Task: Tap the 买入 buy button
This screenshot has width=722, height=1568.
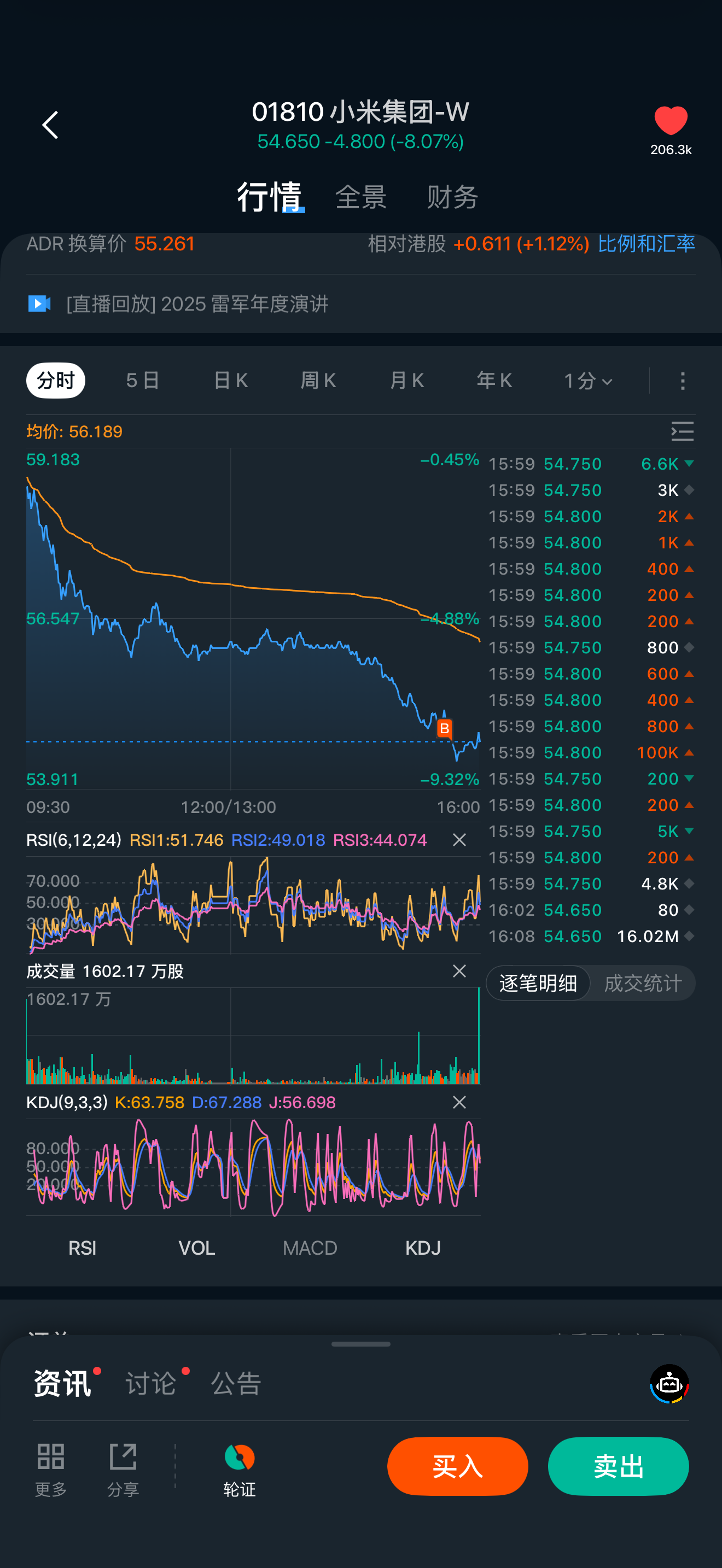Action: click(458, 1466)
